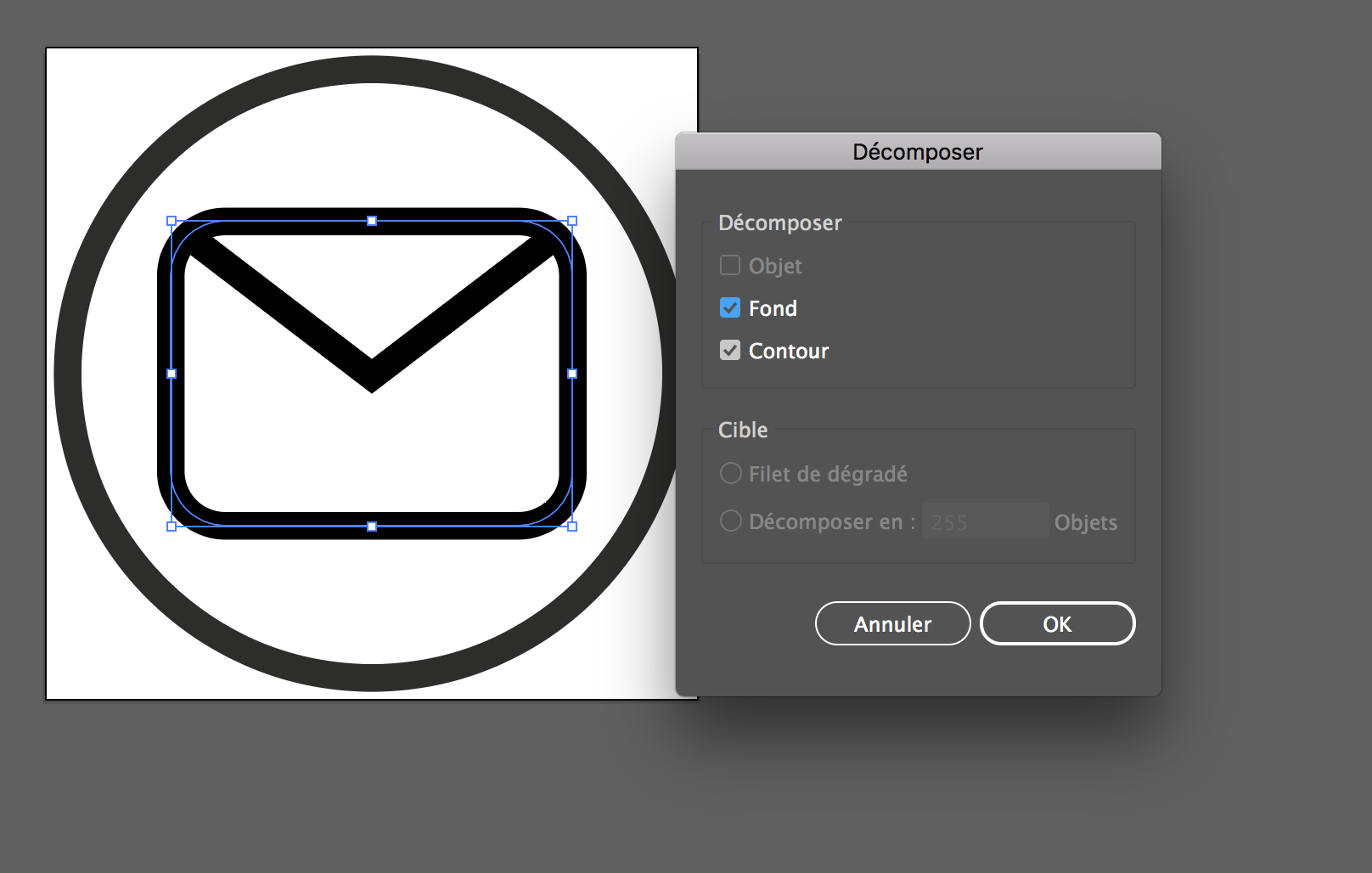The height and width of the screenshot is (873, 1372).
Task: Click the Objets label next to the field
Action: 1086,522
